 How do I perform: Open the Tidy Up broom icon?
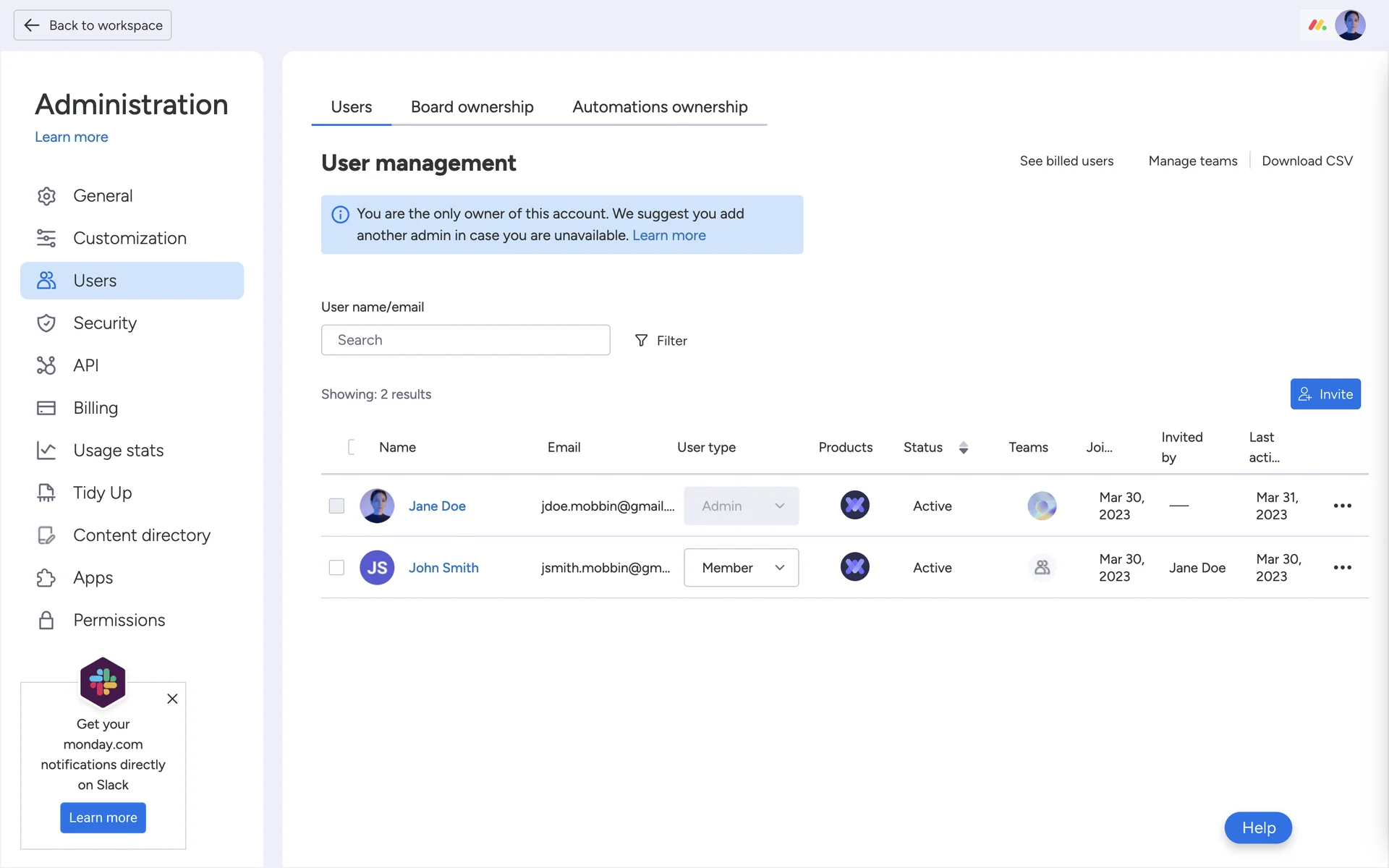[x=46, y=493]
